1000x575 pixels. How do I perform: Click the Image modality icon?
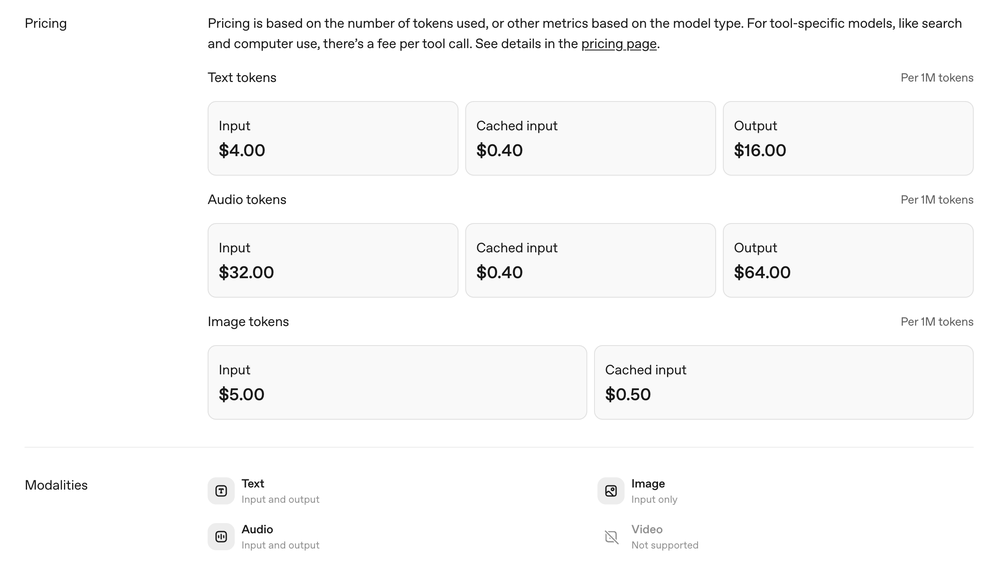pyautogui.click(x=611, y=491)
